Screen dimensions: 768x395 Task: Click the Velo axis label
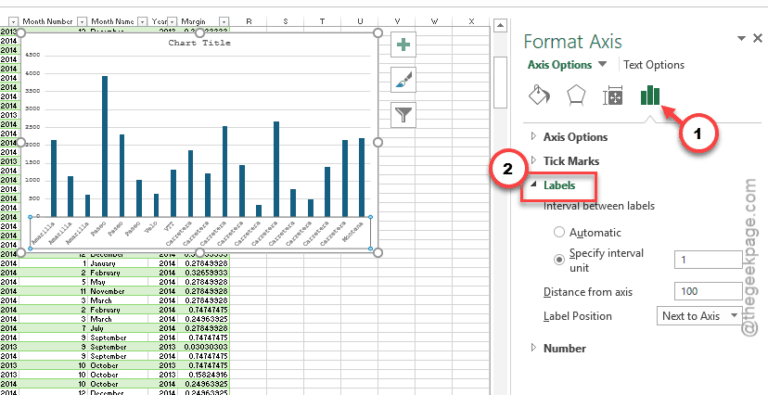pos(152,226)
